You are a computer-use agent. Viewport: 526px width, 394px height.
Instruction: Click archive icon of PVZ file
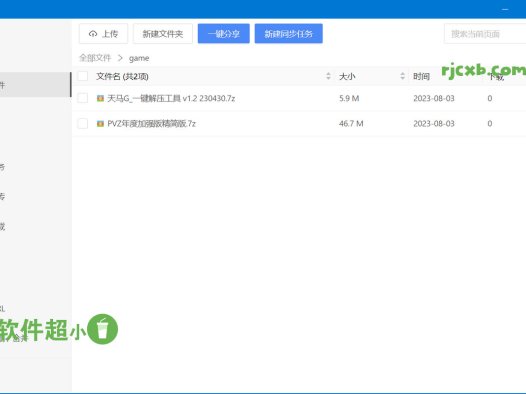100,124
